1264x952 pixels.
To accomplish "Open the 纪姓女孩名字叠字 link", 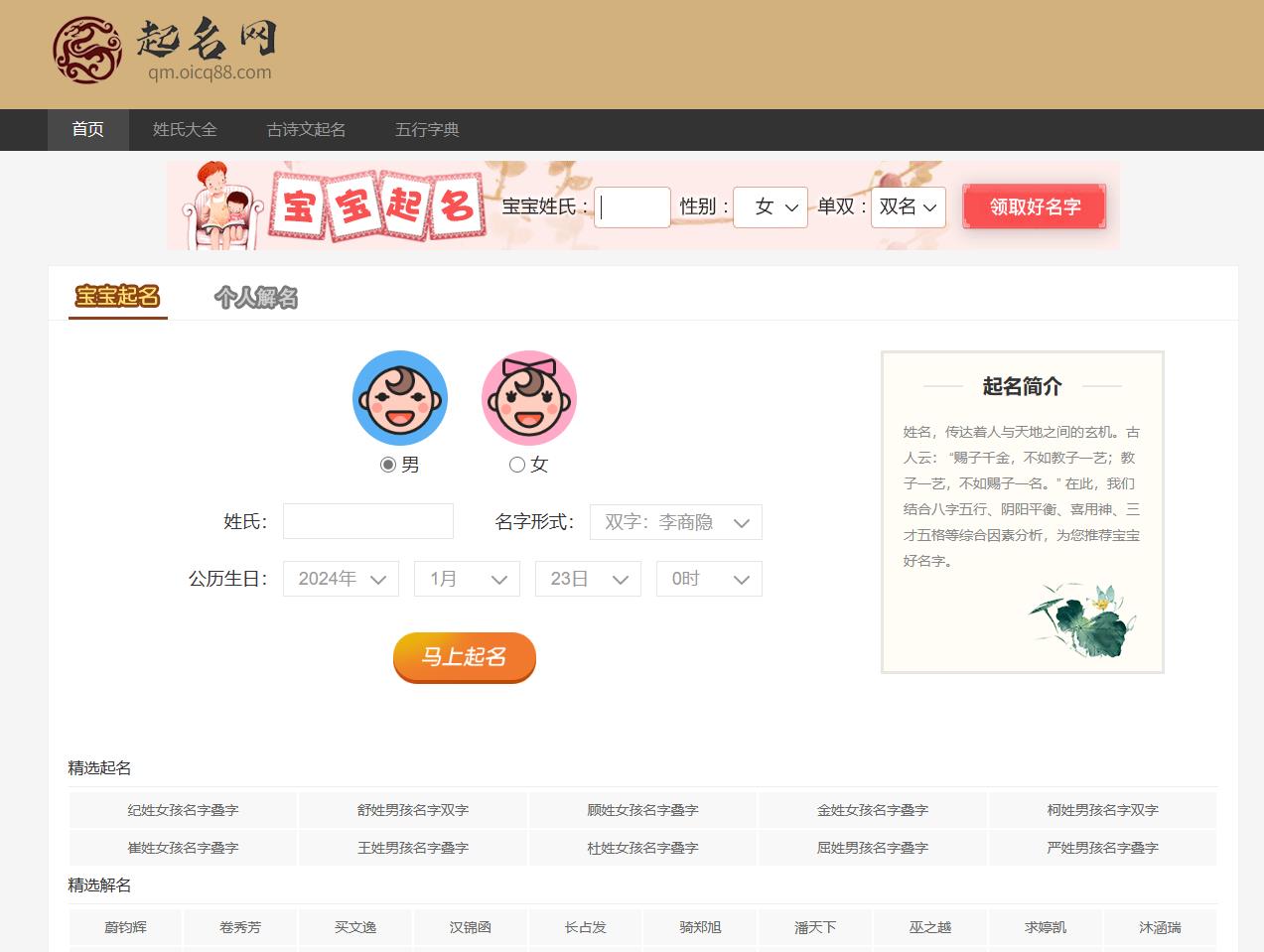I will coord(182,809).
